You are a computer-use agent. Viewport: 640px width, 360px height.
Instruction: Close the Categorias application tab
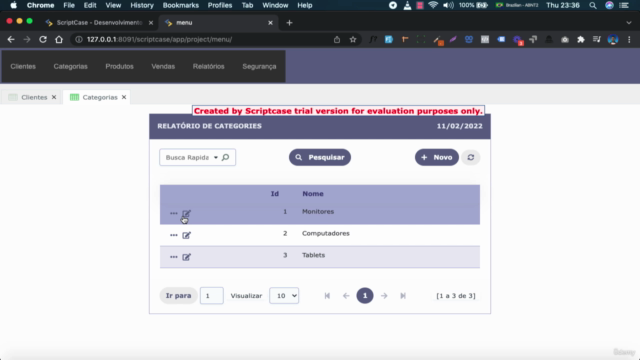pos(124,97)
